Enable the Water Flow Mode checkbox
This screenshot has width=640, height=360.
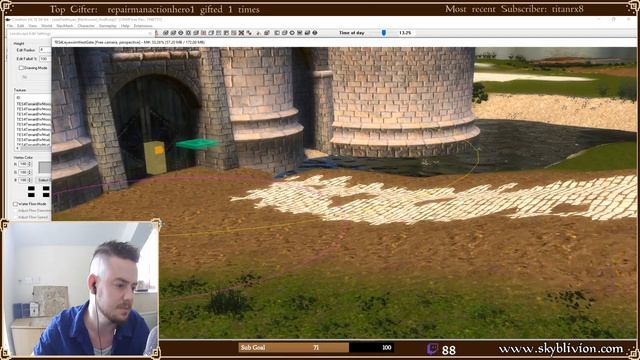pos(16,204)
